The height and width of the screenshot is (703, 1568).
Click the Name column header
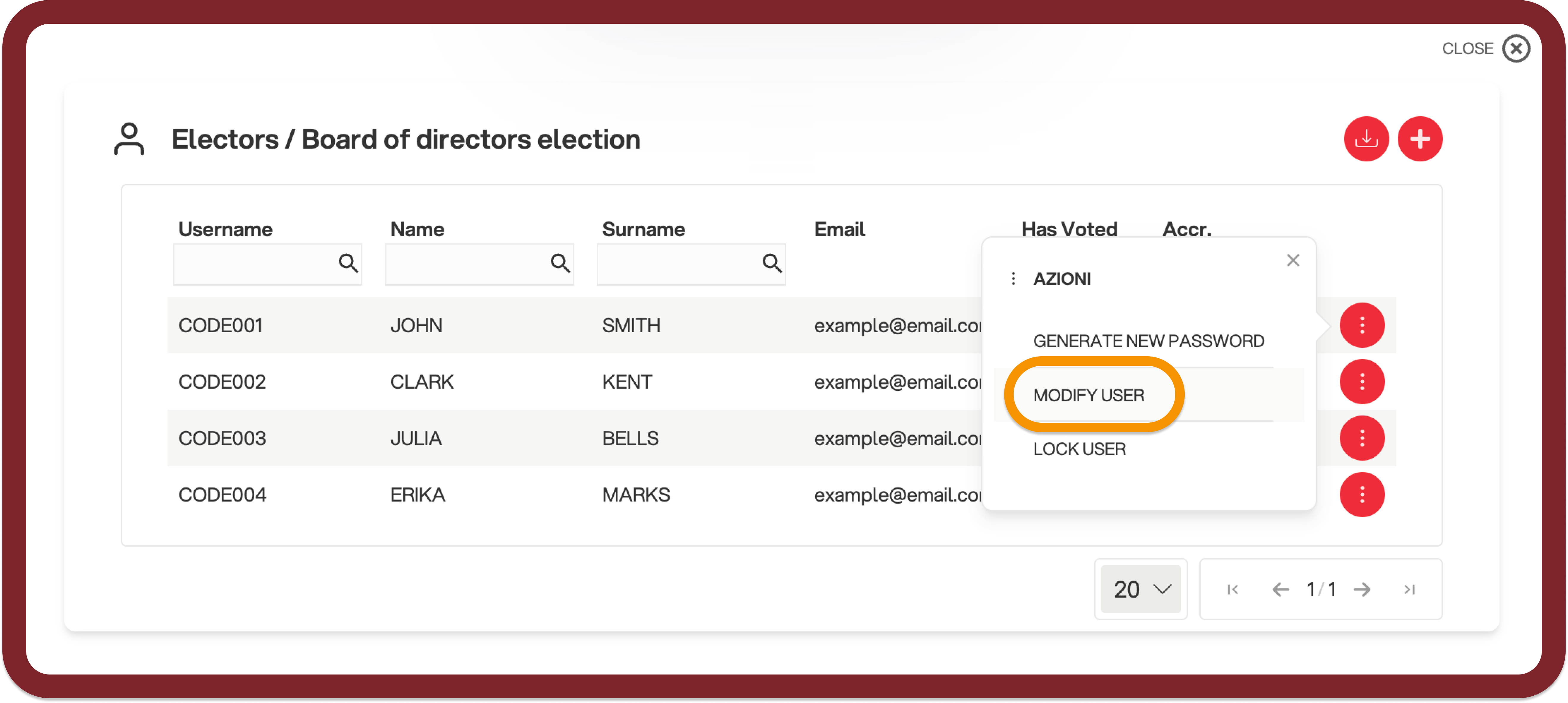[x=417, y=229]
